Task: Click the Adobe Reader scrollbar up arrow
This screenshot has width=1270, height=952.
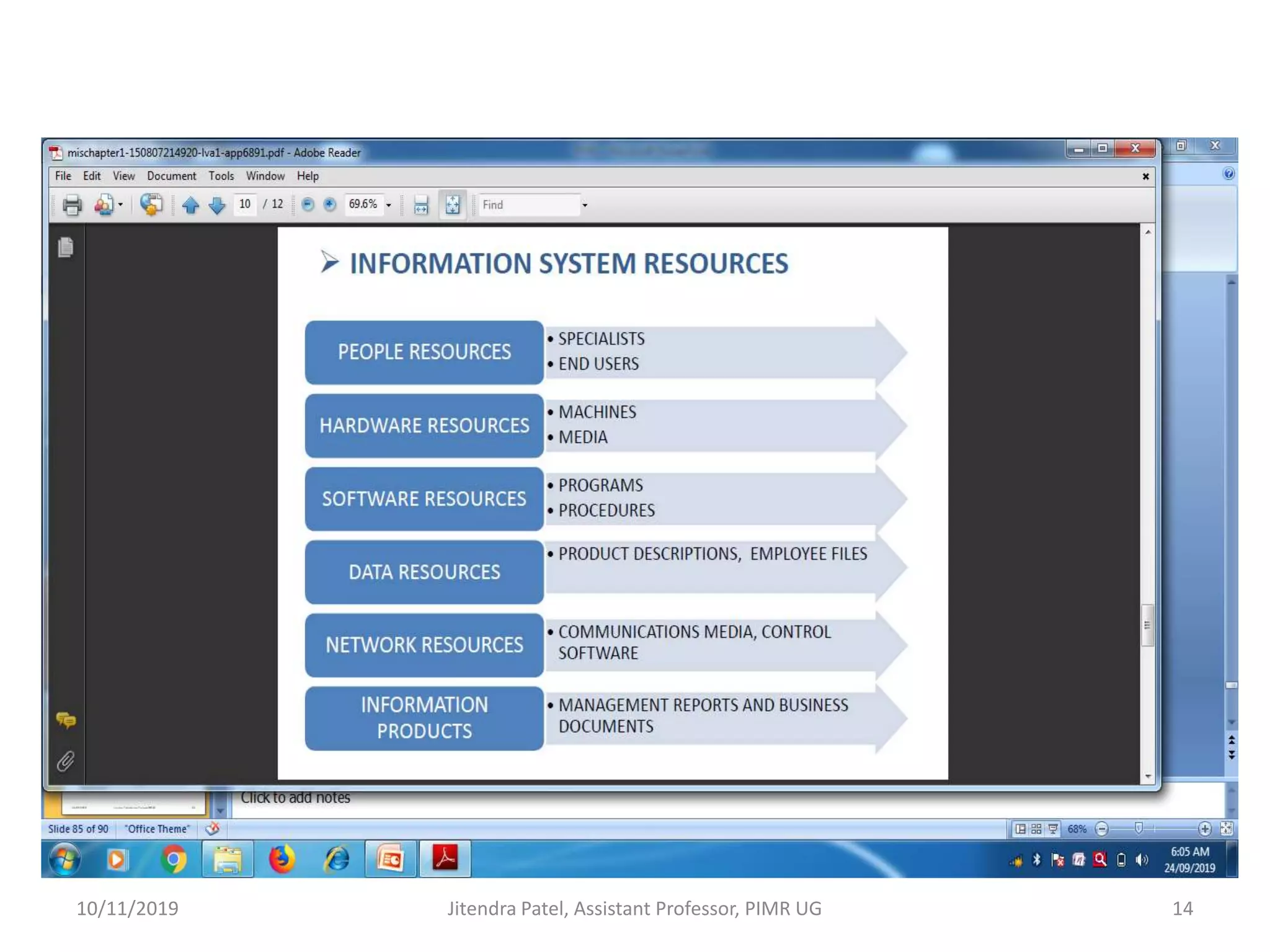Action: 1148,232
